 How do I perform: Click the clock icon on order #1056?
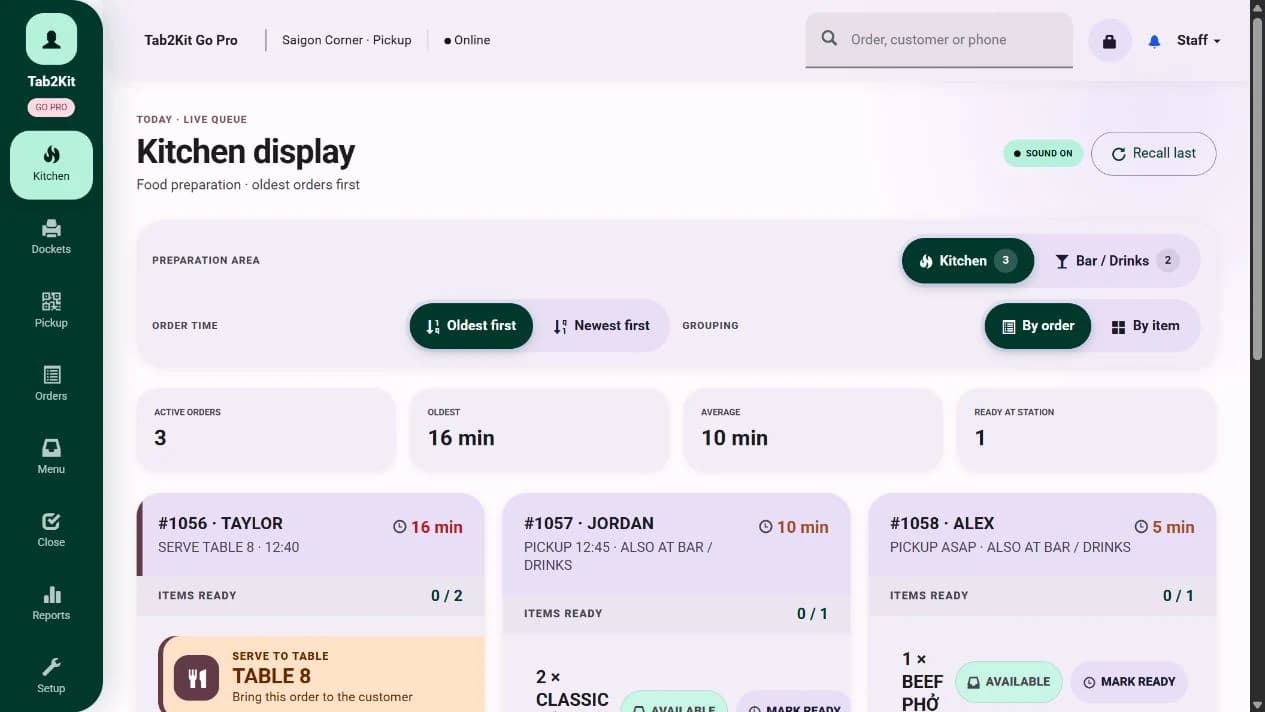(x=400, y=527)
